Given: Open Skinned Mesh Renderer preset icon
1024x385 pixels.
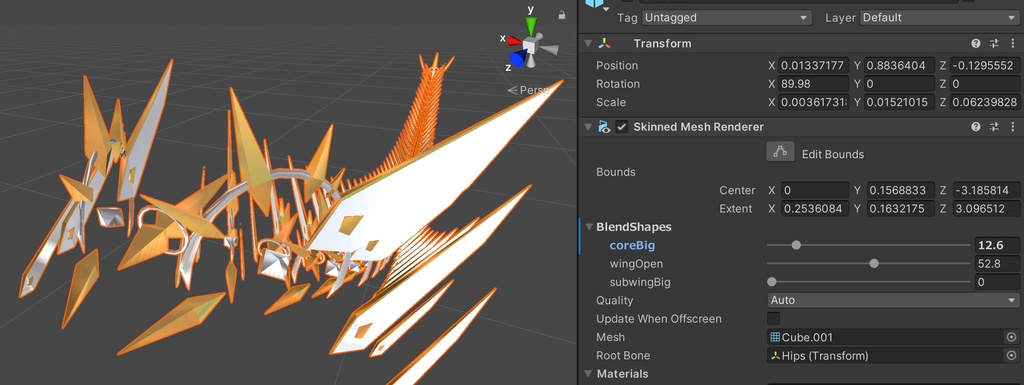Looking at the screenshot, I should pyautogui.click(x=995, y=127).
